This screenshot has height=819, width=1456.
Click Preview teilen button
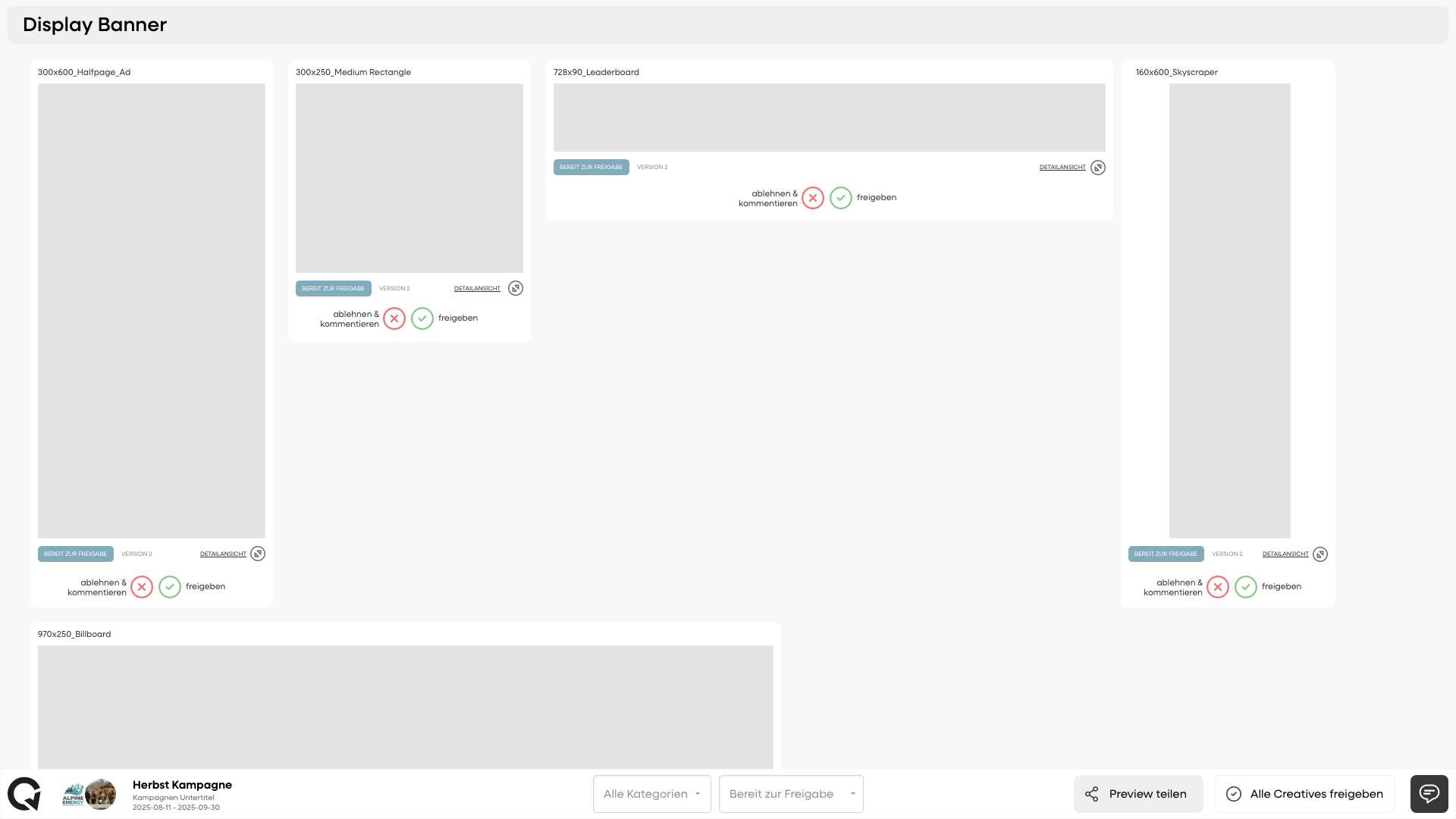(x=1138, y=794)
